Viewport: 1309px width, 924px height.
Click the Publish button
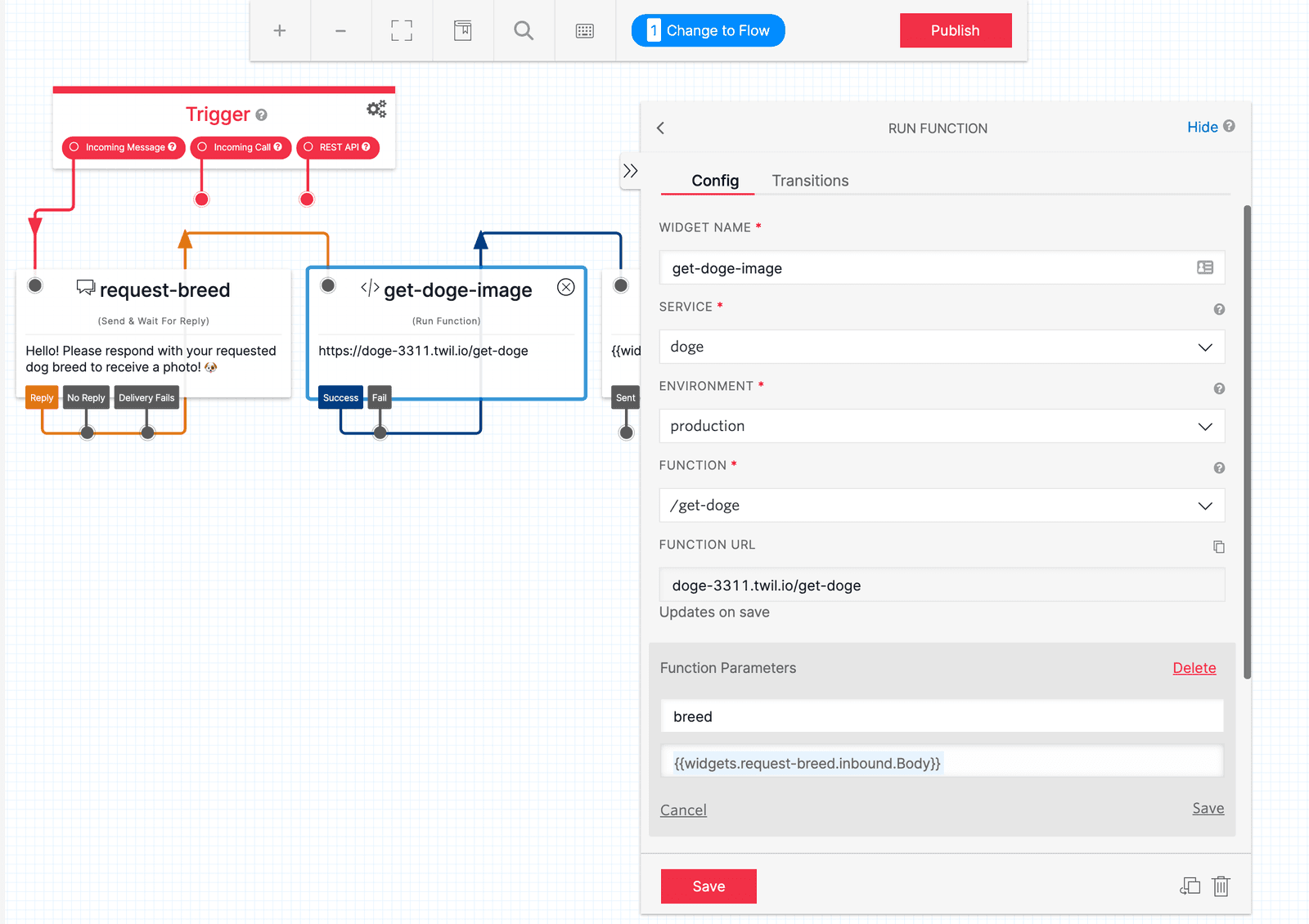click(956, 30)
